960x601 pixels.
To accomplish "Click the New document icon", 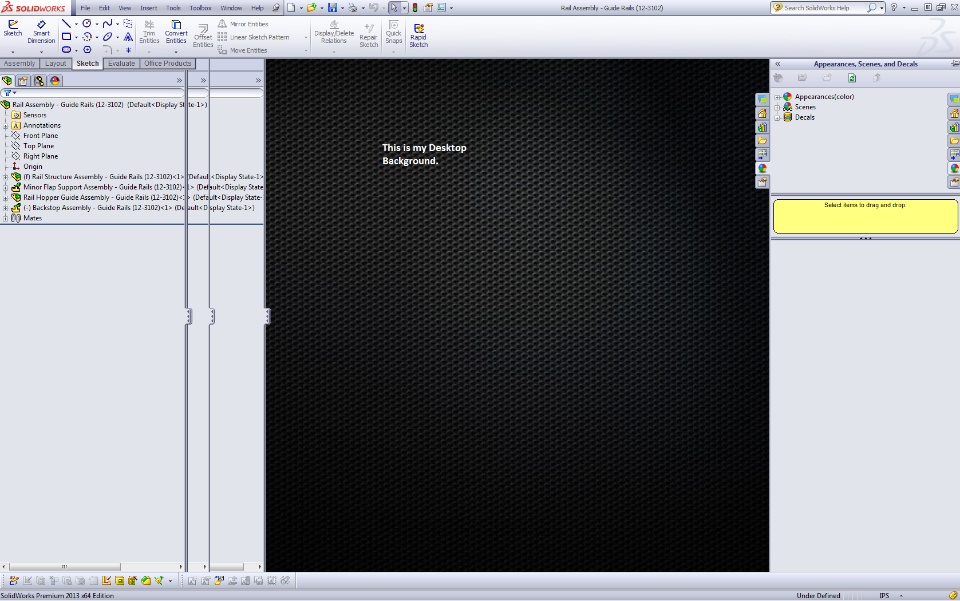I will 291,7.
